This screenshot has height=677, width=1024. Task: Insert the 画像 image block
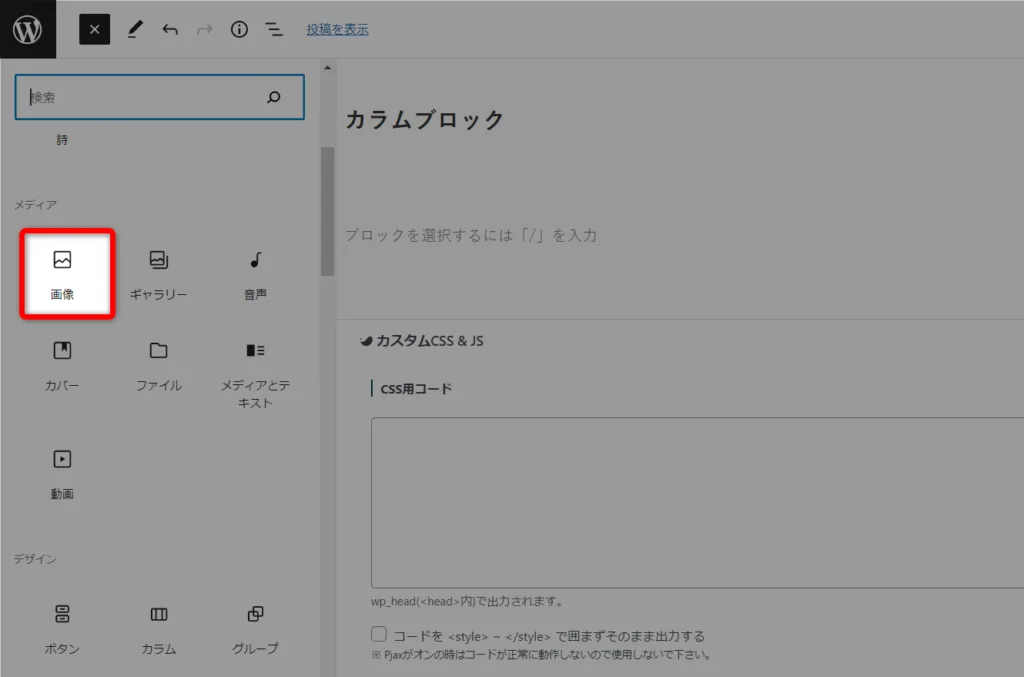coord(62,274)
